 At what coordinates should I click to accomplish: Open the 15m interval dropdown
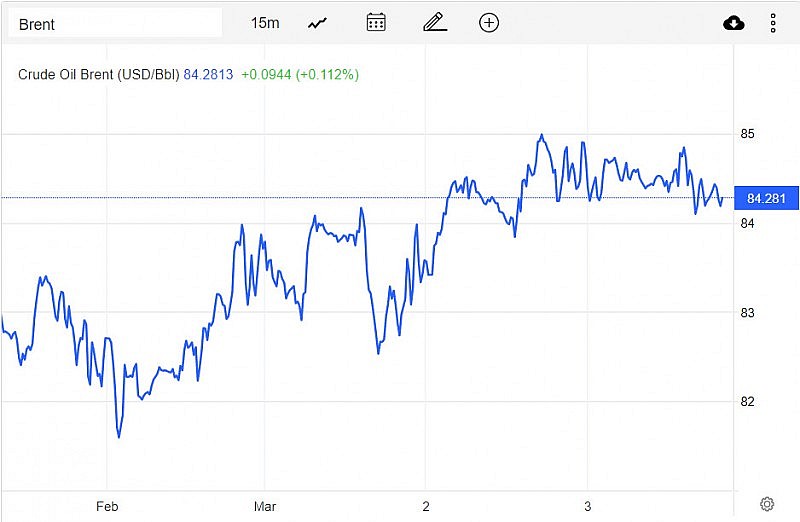(265, 23)
